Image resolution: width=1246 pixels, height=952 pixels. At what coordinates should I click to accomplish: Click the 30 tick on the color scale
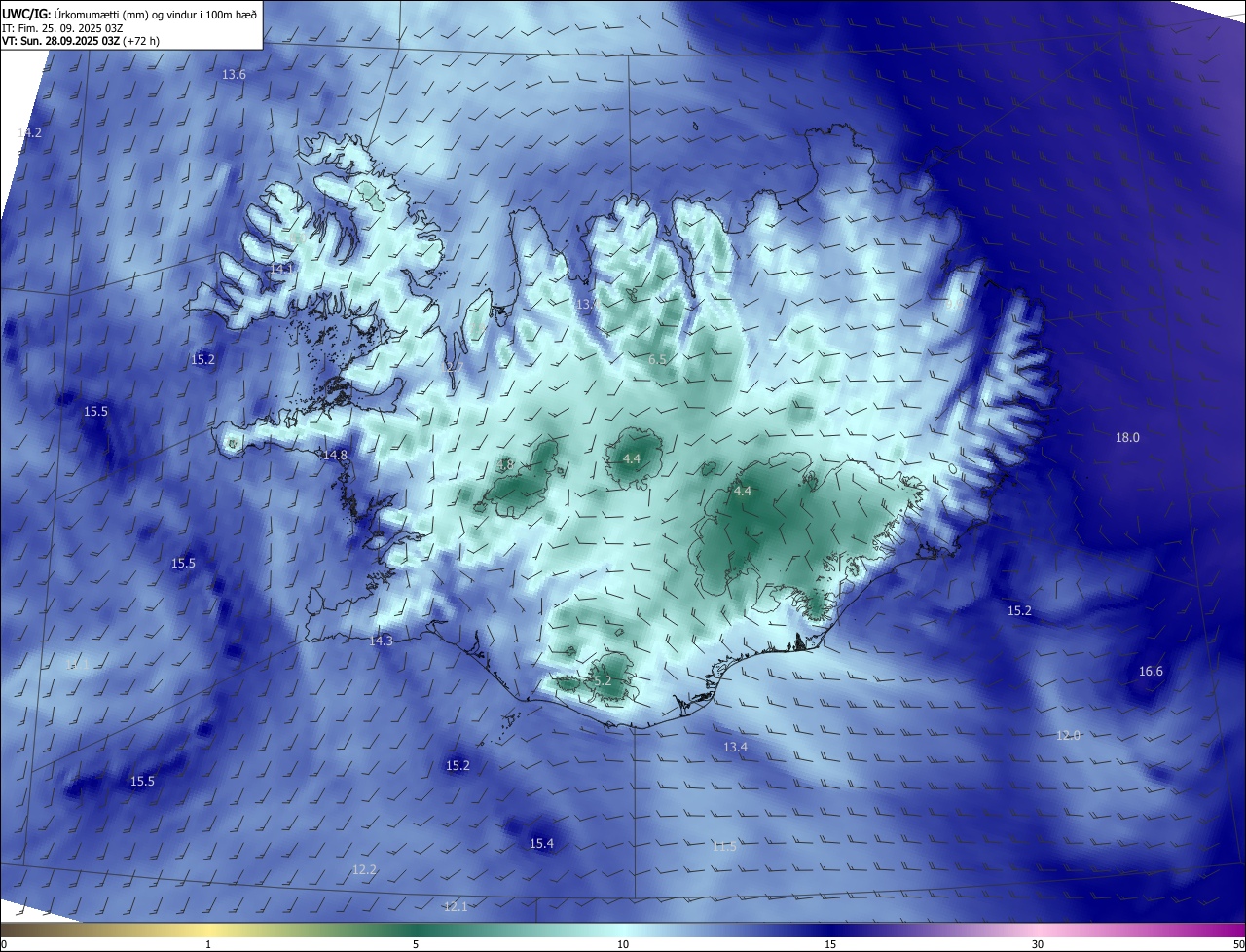click(1038, 944)
